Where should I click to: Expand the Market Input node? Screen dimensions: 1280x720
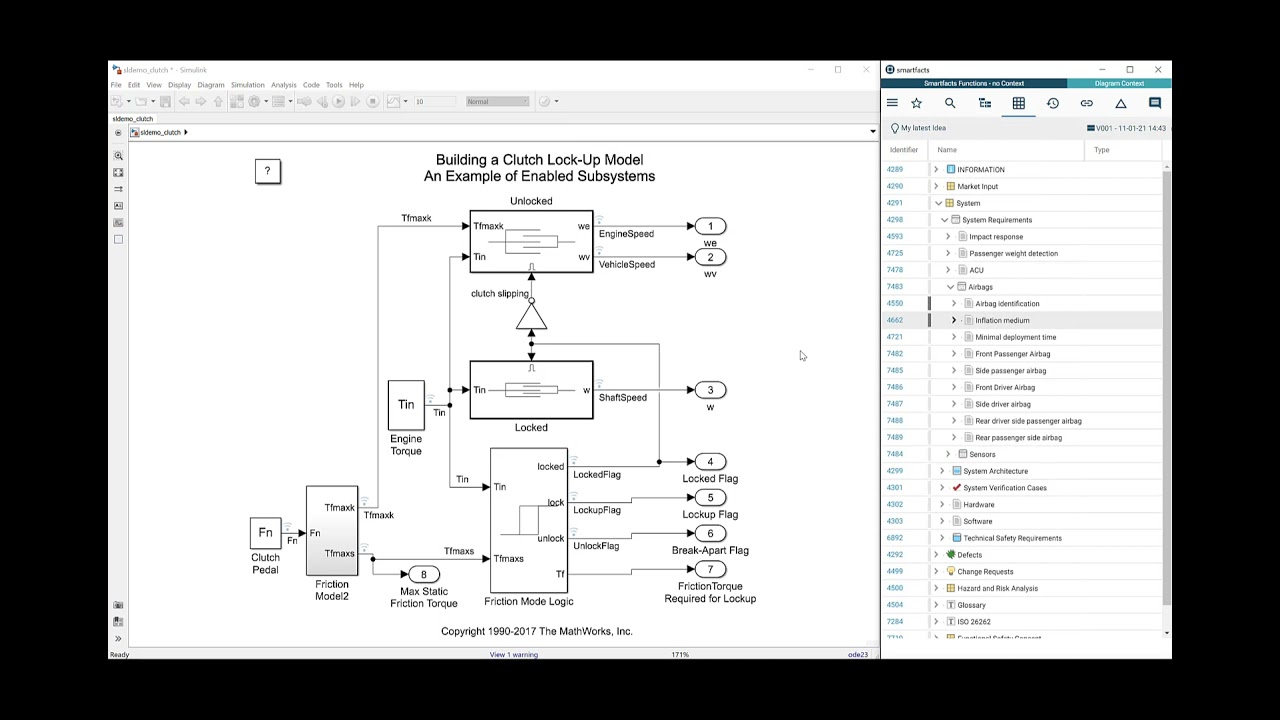[936, 186]
